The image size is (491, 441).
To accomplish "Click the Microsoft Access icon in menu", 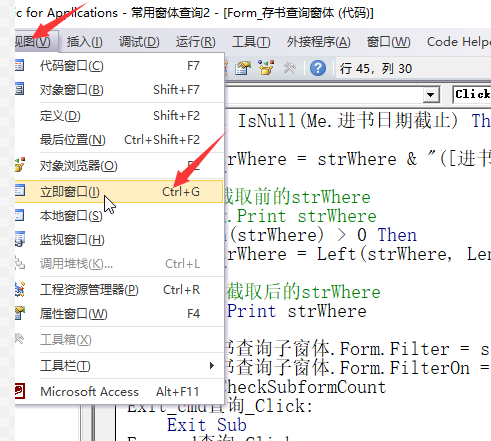I will pyautogui.click(x=20, y=391).
